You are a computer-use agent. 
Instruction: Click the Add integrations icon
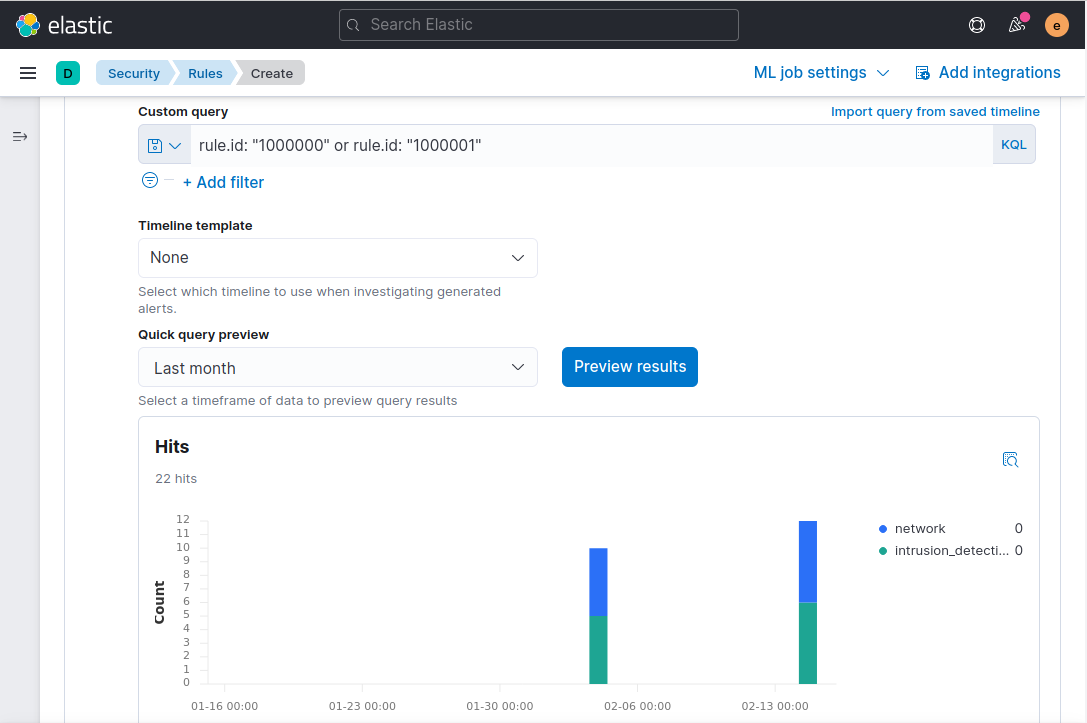pyautogui.click(x=923, y=73)
